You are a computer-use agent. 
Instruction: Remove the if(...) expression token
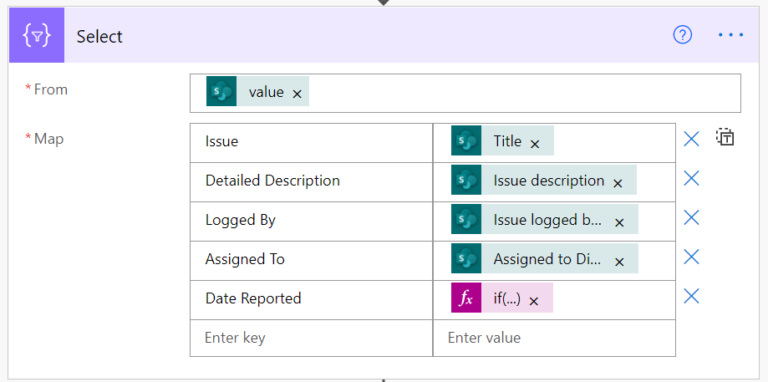click(x=534, y=301)
